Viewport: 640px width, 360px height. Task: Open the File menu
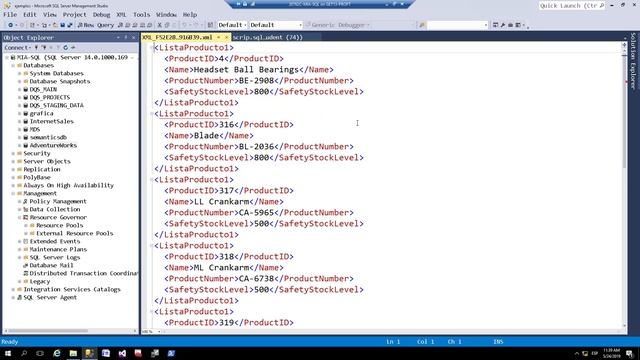pyautogui.click(x=10, y=15)
